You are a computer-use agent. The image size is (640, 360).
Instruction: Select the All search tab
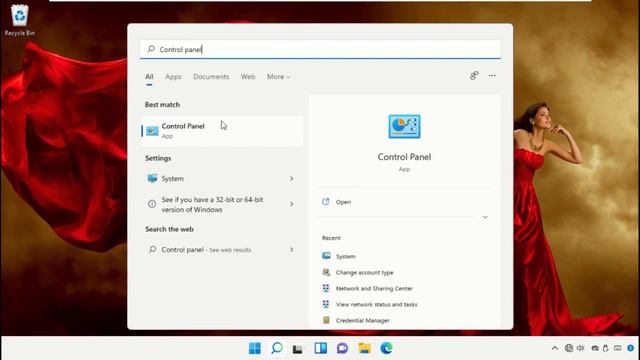pos(149,77)
